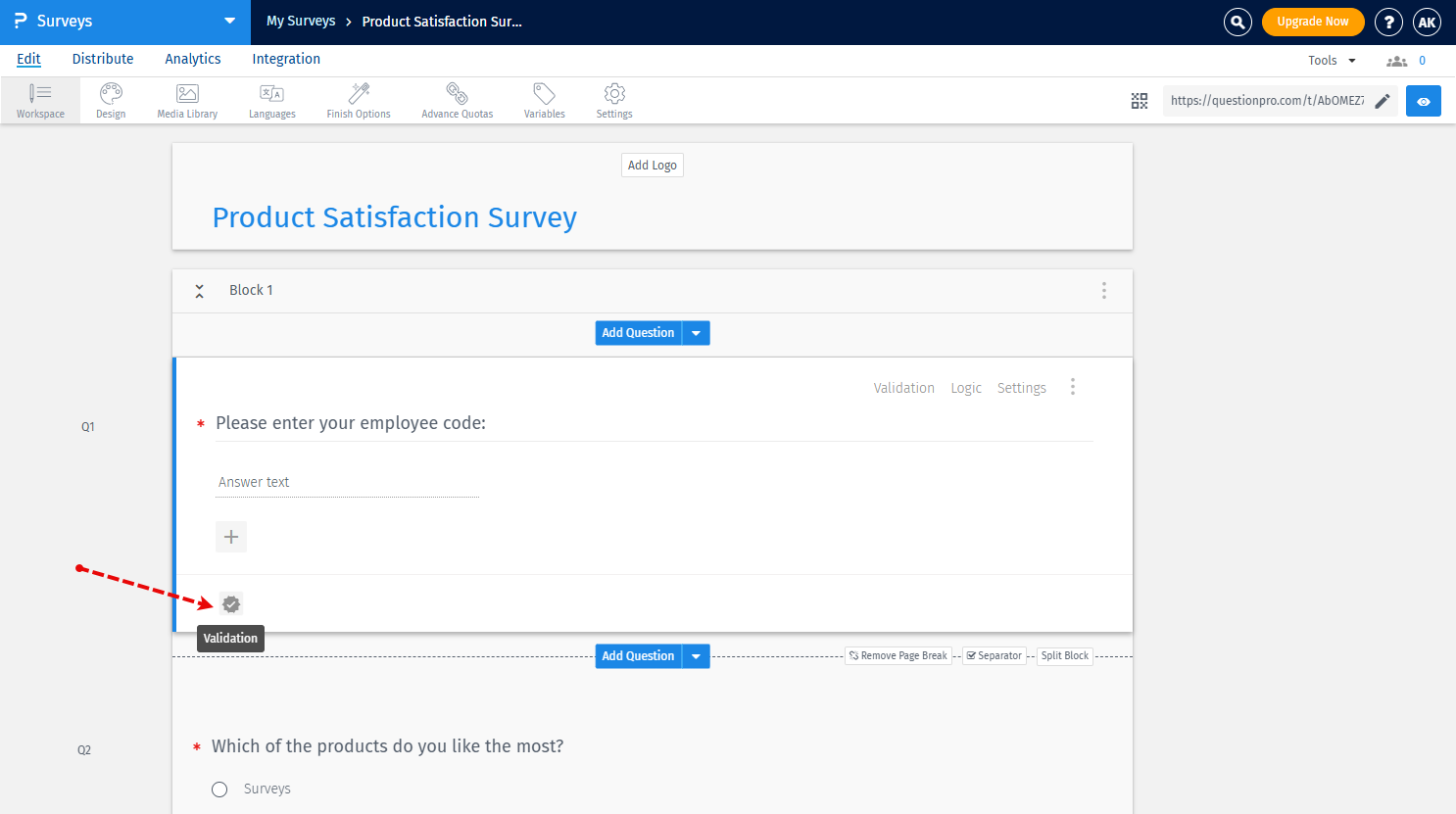Click the Upgrade Now button

tap(1313, 21)
